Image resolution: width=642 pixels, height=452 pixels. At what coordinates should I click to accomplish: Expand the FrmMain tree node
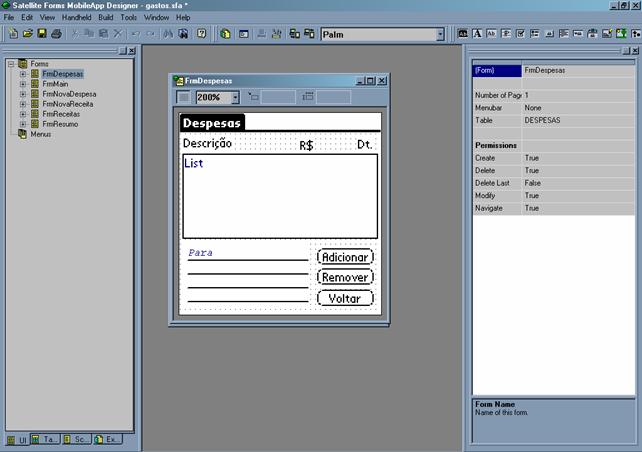(22, 84)
